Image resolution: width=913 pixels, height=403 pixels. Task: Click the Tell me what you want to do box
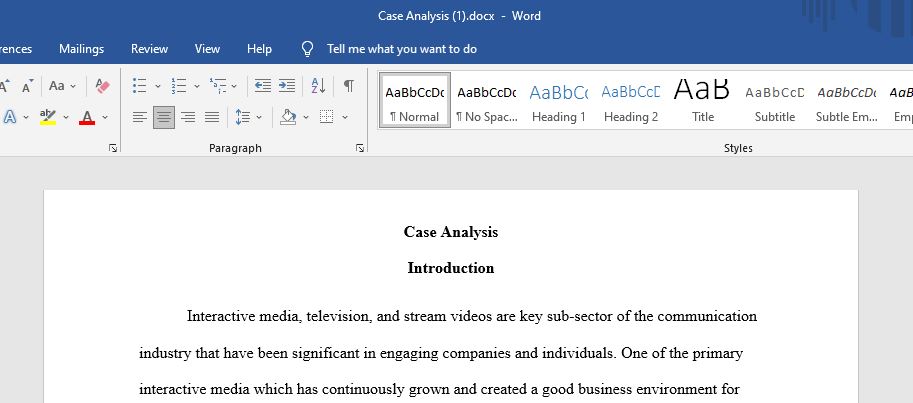[402, 49]
